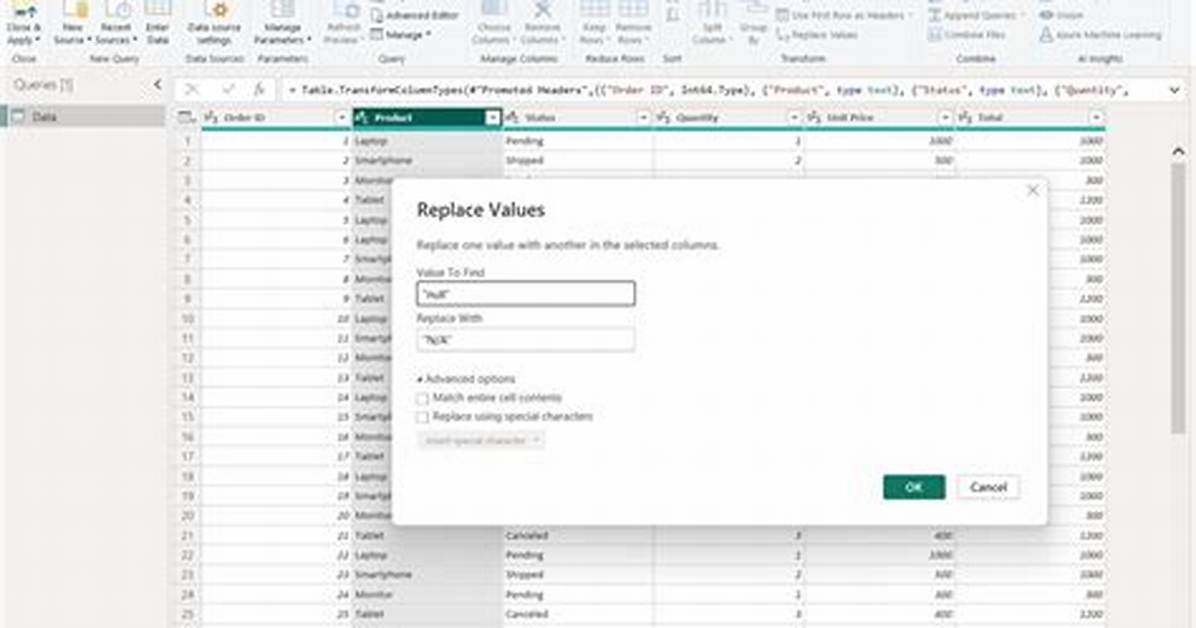Viewport: 1196px width, 628px height.
Task: Open the Quantity column filter dropdown
Action: pos(793,118)
